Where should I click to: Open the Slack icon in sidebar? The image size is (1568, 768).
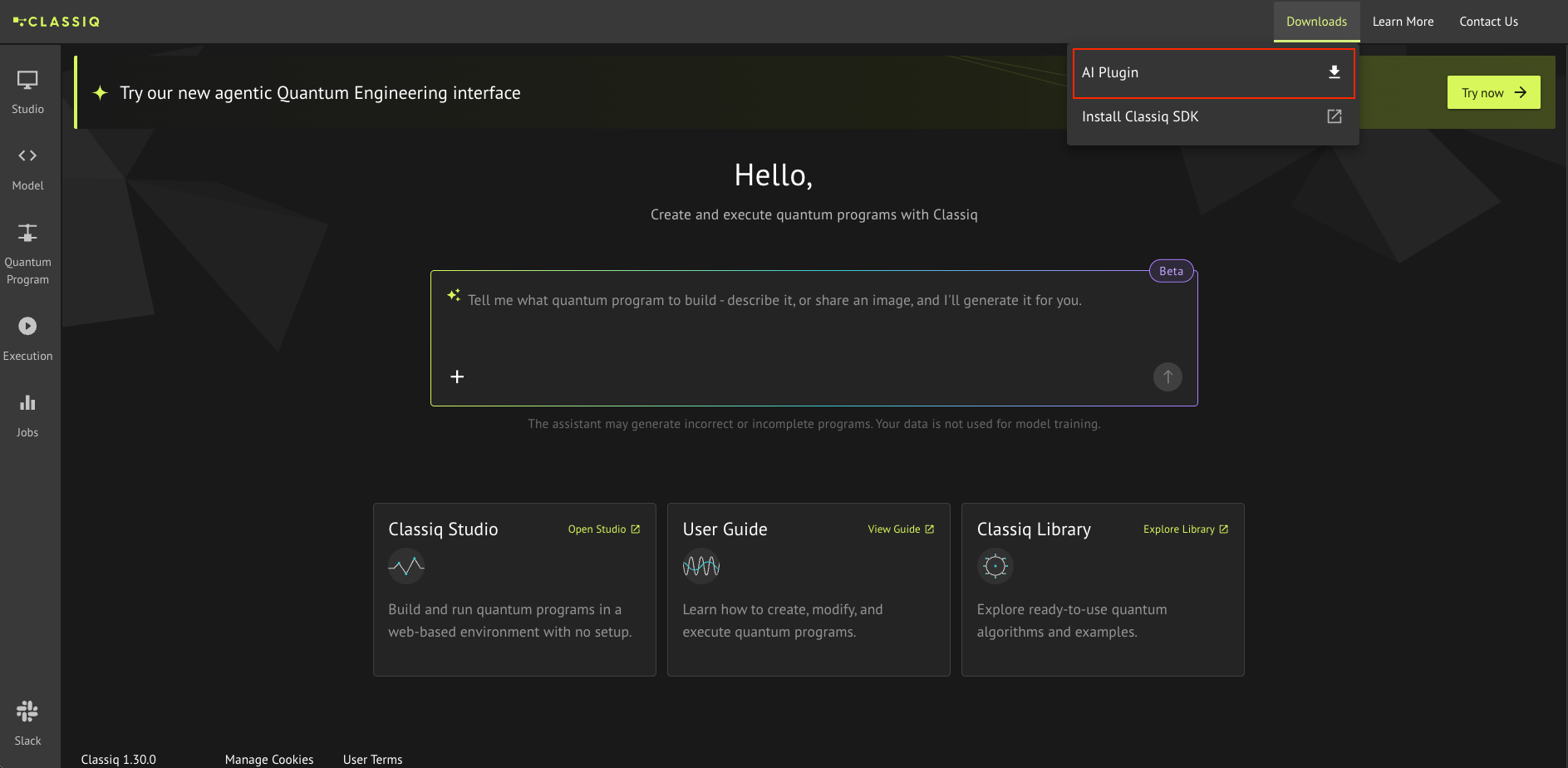pos(27,711)
